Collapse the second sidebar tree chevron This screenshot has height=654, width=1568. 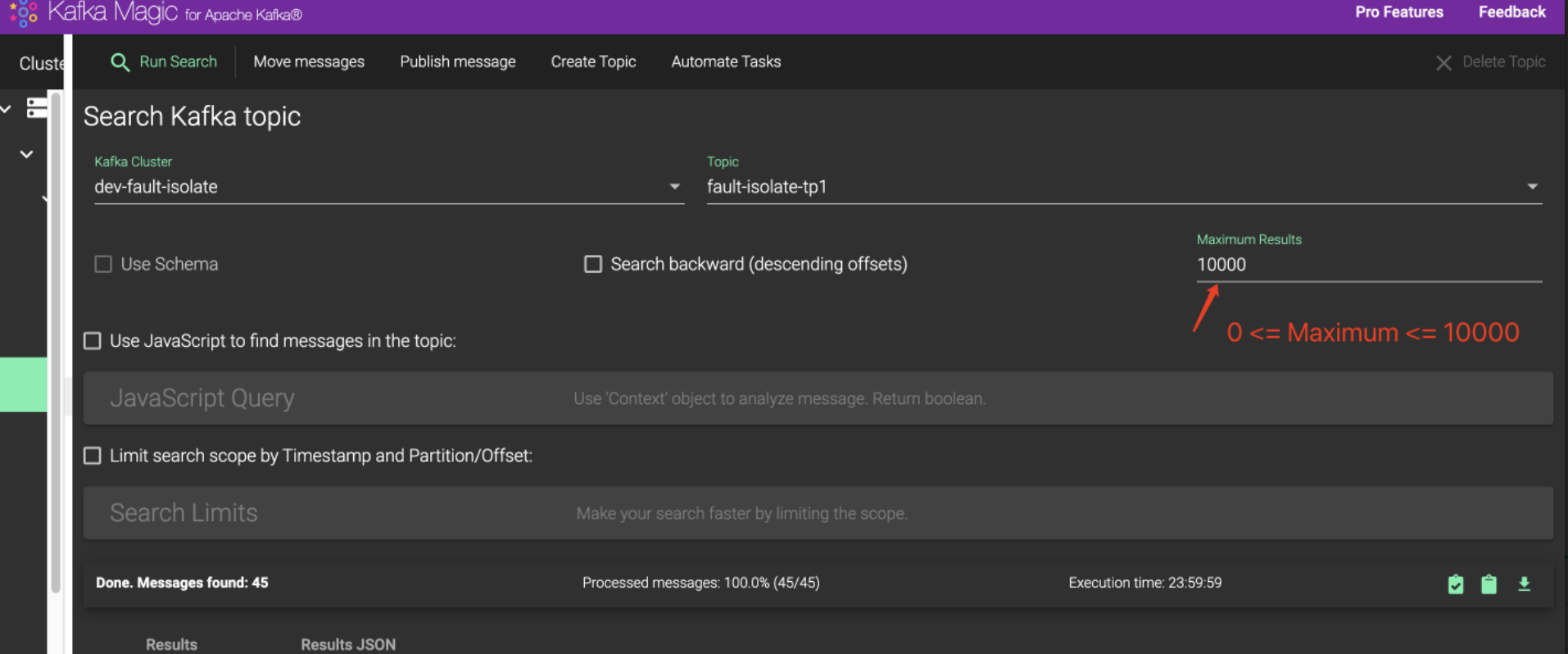[26, 154]
